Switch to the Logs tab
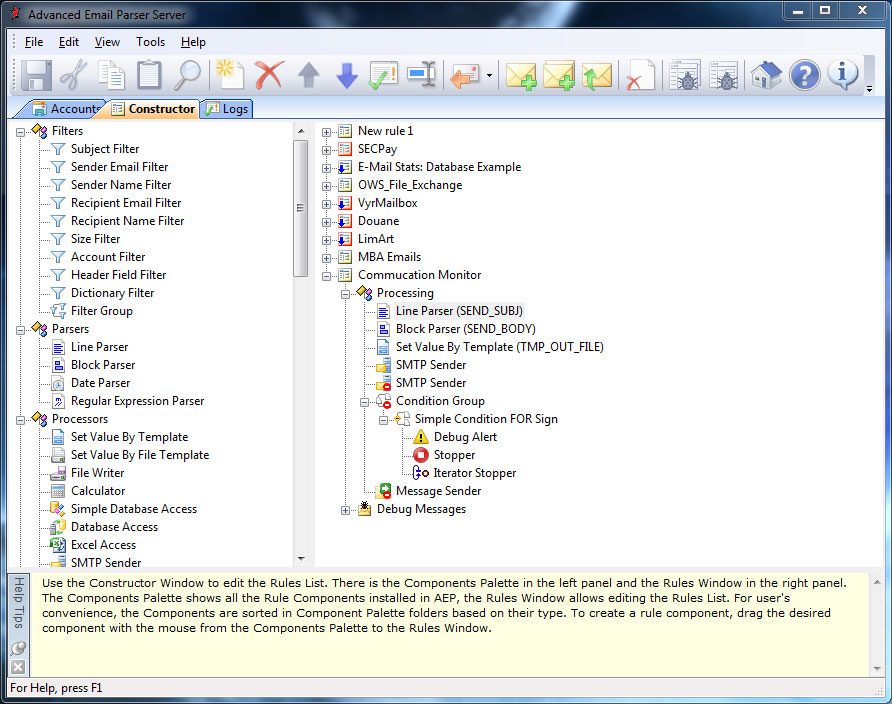Image resolution: width=892 pixels, height=704 pixels. tap(228, 109)
